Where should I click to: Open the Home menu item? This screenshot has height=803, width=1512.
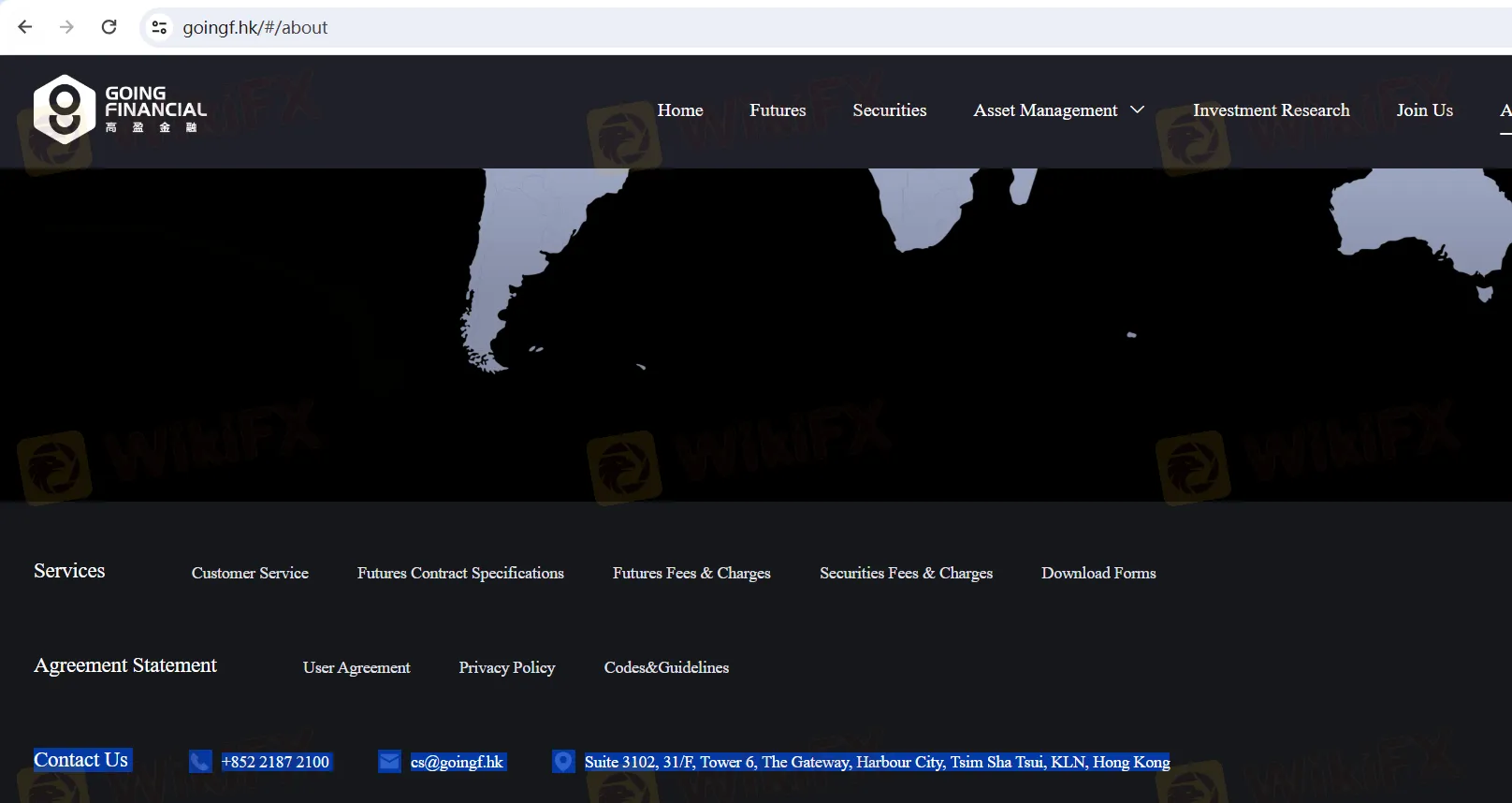point(680,109)
